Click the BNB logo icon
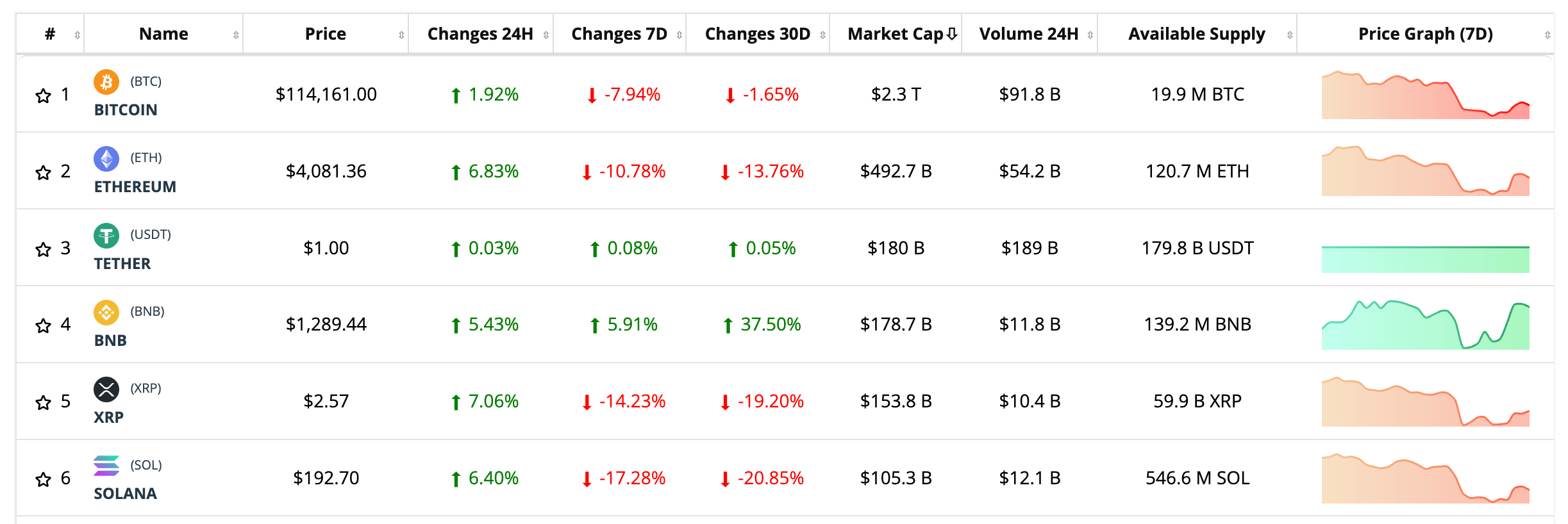 106,312
